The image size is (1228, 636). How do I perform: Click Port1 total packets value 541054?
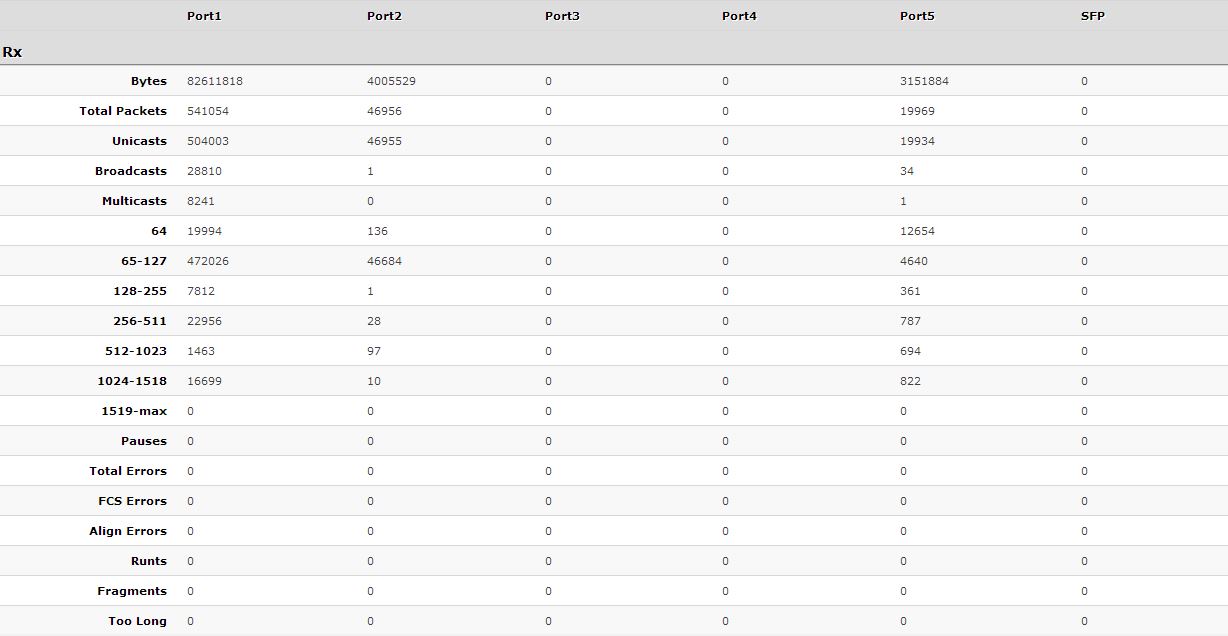pyautogui.click(x=208, y=111)
